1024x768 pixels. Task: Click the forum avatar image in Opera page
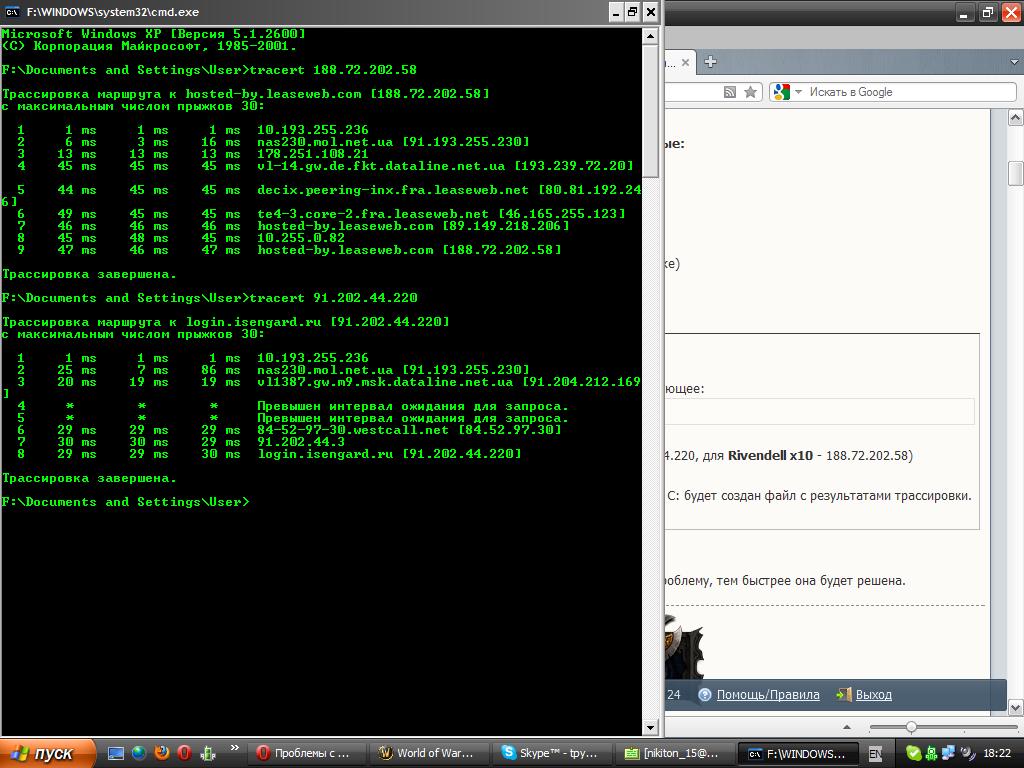(x=684, y=645)
